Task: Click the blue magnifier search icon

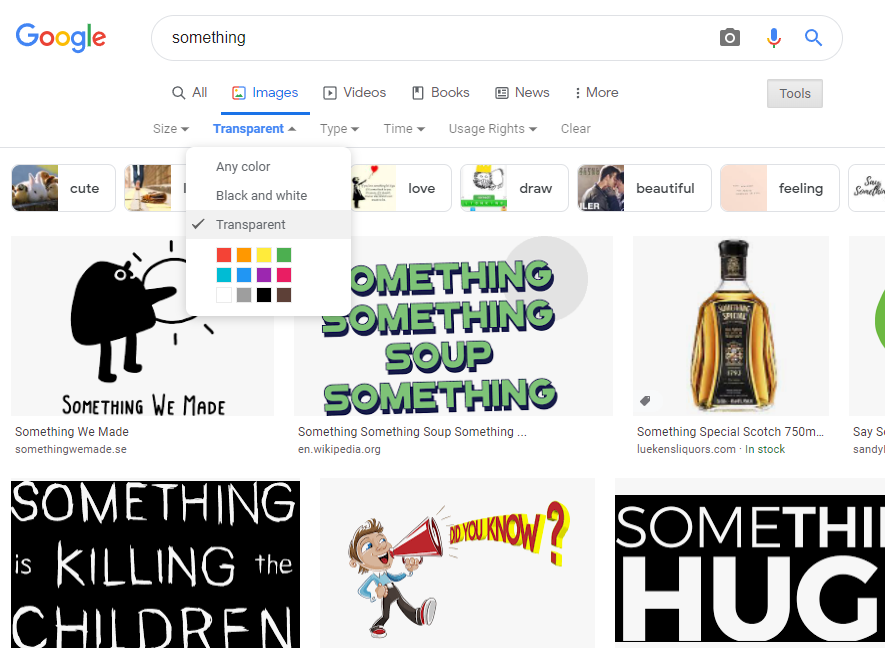Action: click(813, 37)
